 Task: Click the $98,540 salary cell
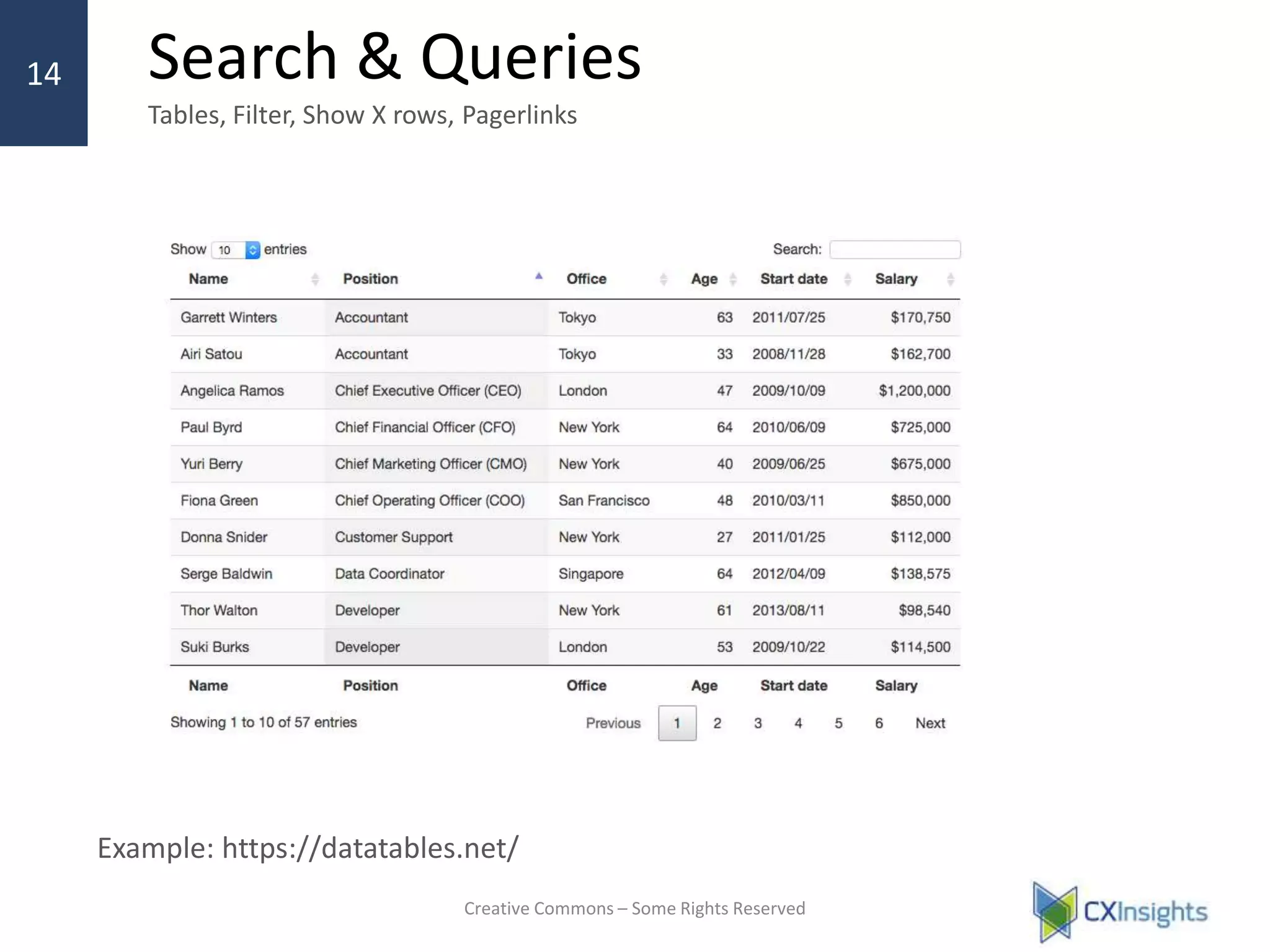[x=925, y=610]
